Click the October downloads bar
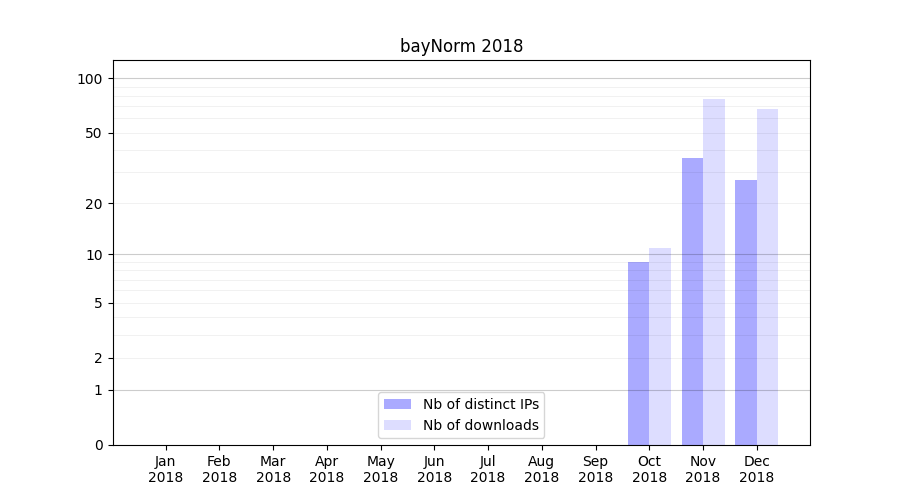The height and width of the screenshot is (500, 900). click(660, 346)
